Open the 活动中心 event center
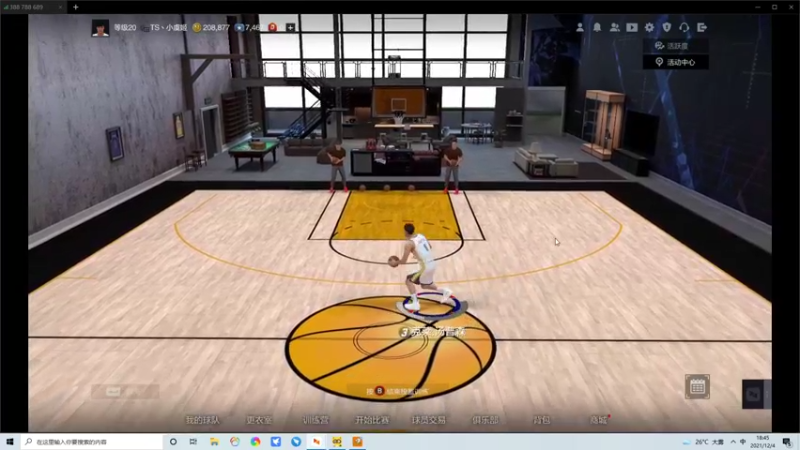Image resolution: width=800 pixels, height=450 pixels. coord(676,62)
